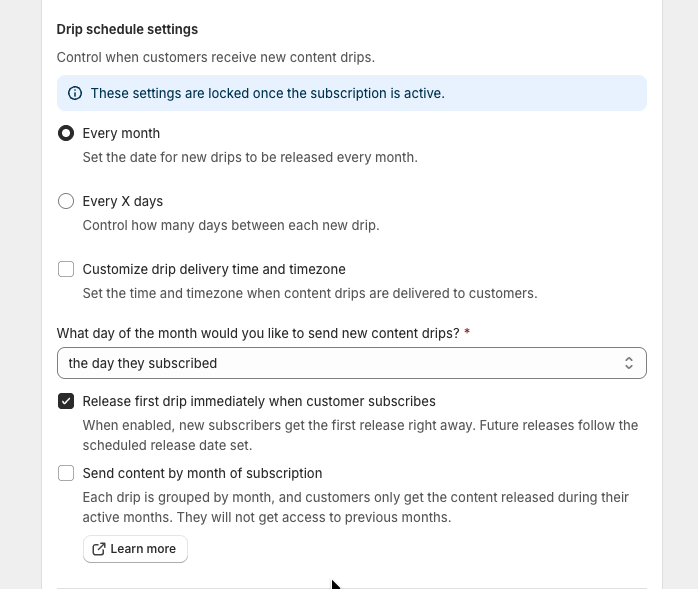Click the "Every X days" option label

[x=123, y=201]
